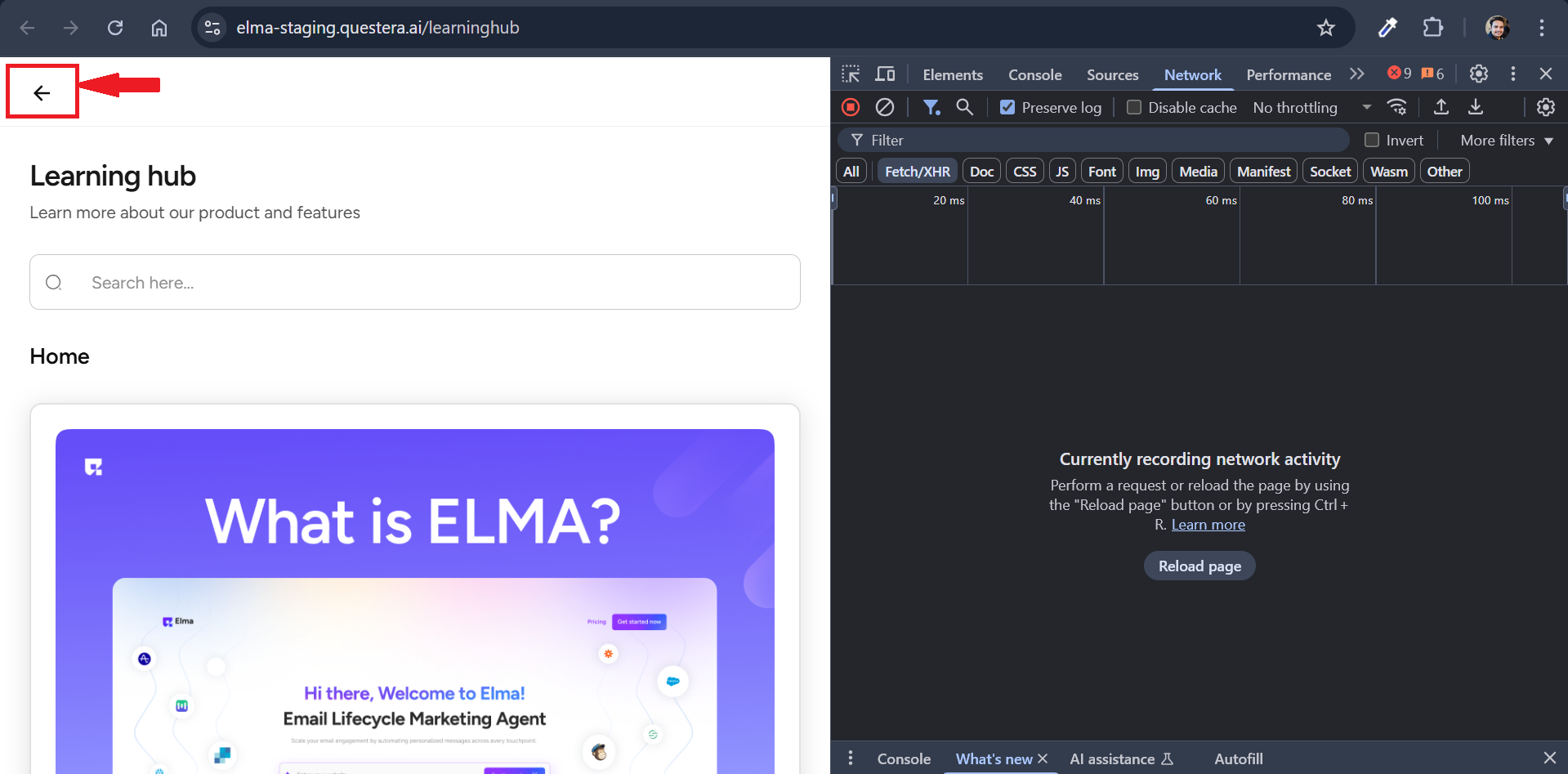Toggle the CSS filter
This screenshot has width=1568, height=774.
(x=1025, y=172)
